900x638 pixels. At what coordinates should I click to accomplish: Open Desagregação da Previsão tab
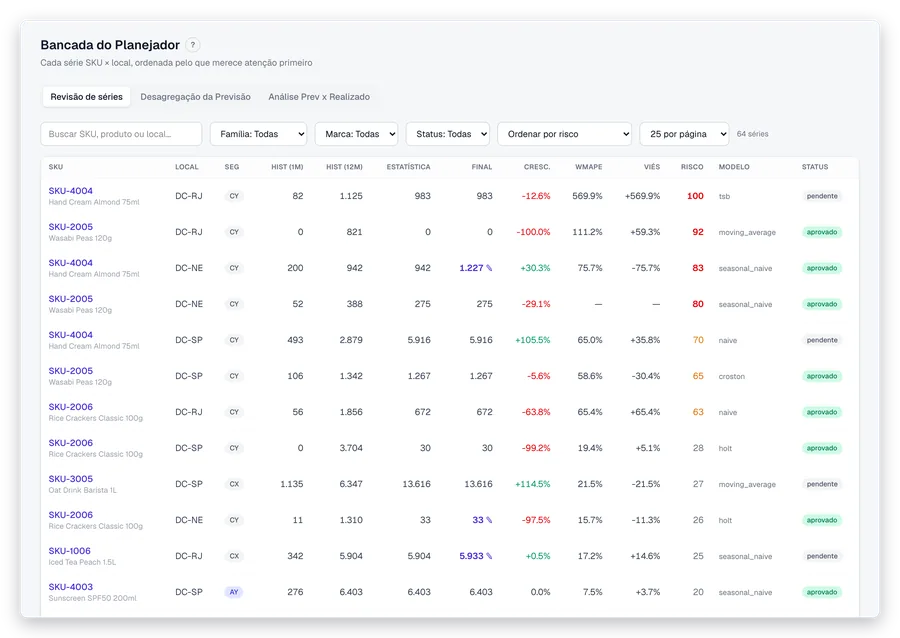click(x=195, y=97)
